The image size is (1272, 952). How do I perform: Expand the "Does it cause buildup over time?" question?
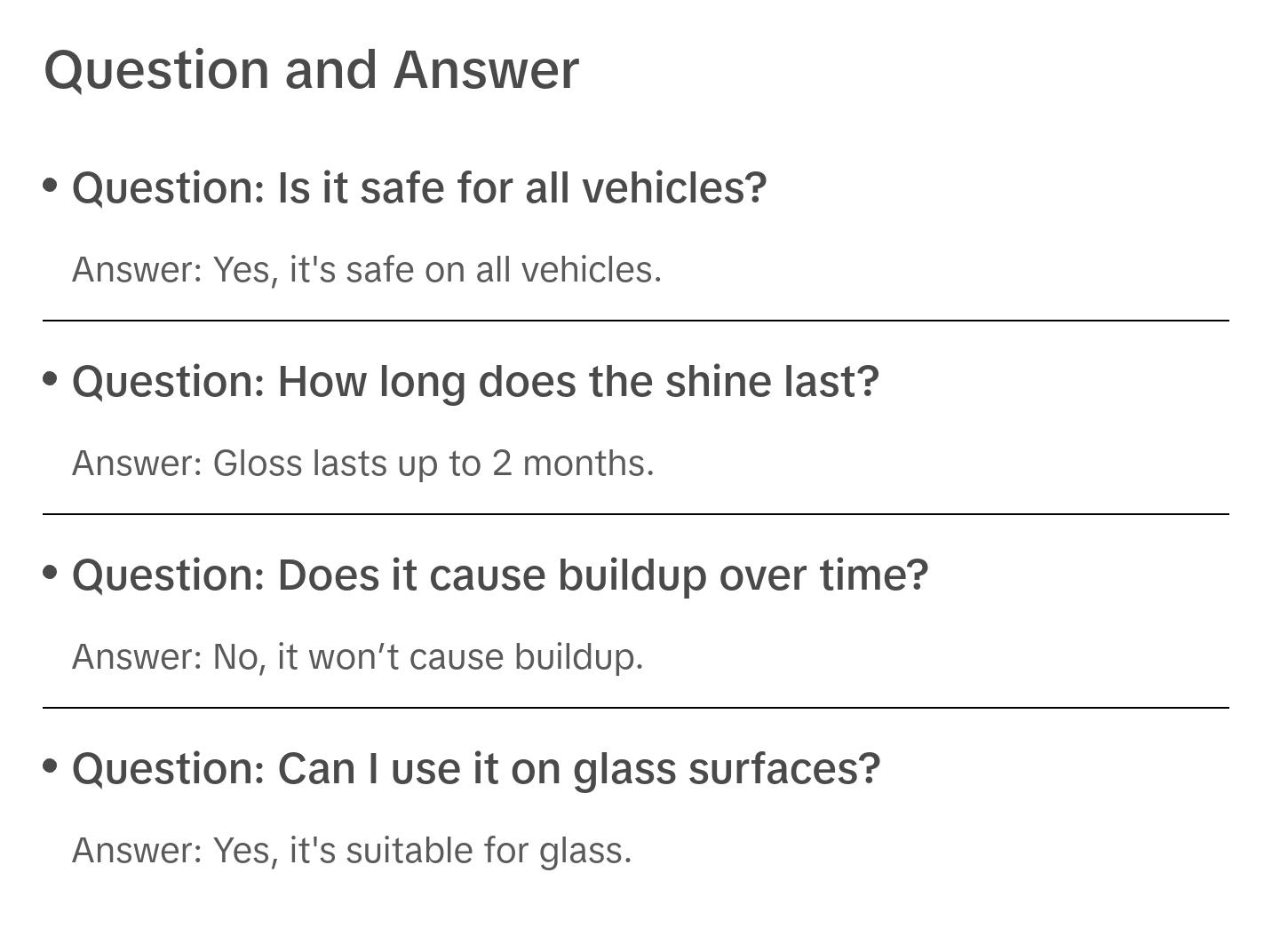tap(500, 575)
